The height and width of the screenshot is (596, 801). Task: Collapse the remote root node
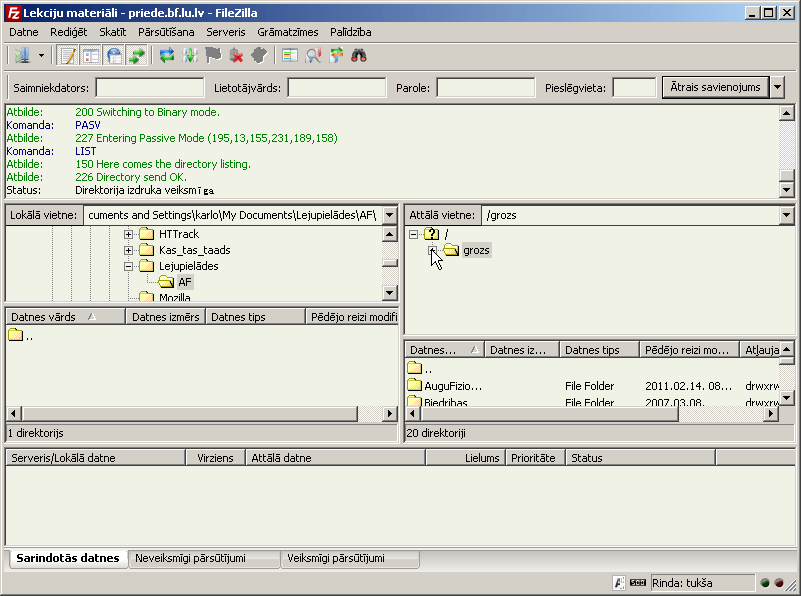pos(413,234)
